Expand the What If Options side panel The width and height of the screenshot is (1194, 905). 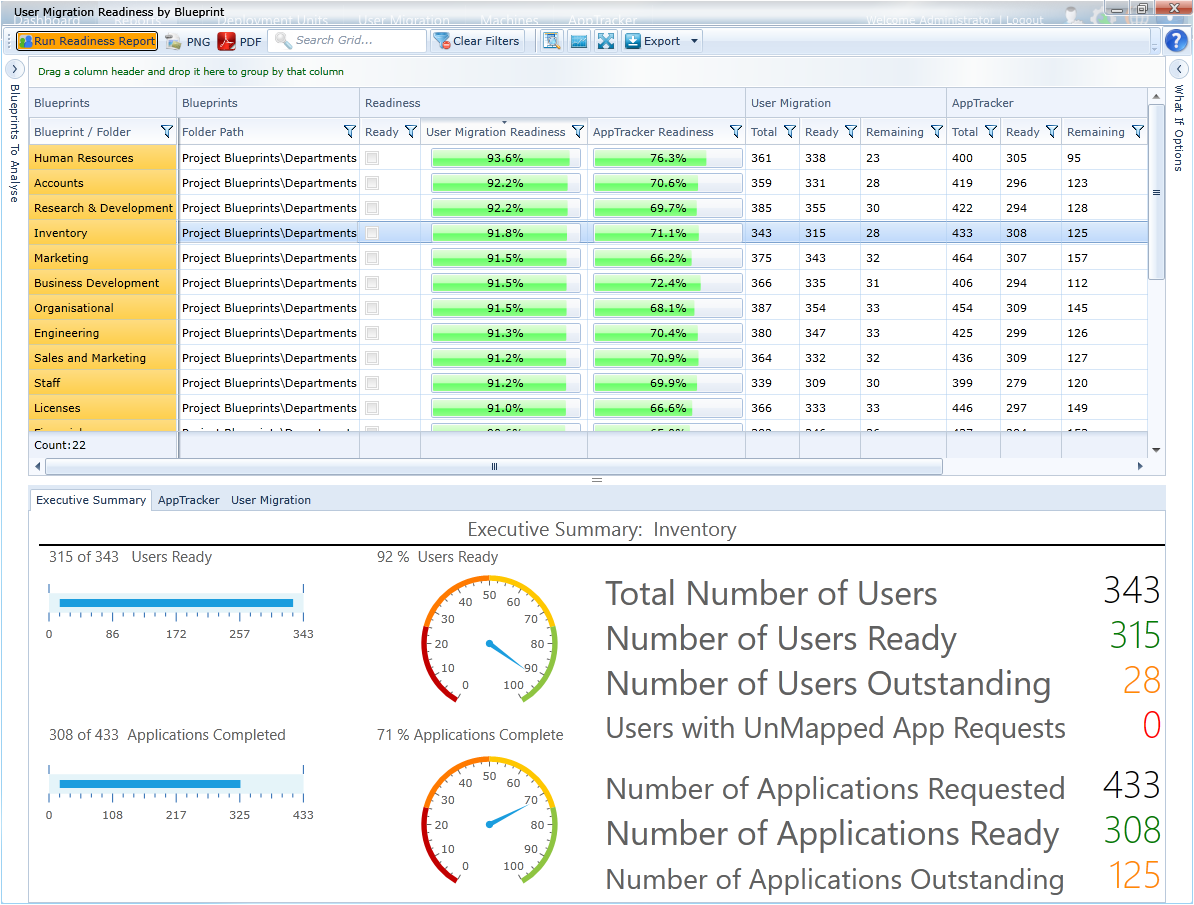pyautogui.click(x=1179, y=69)
